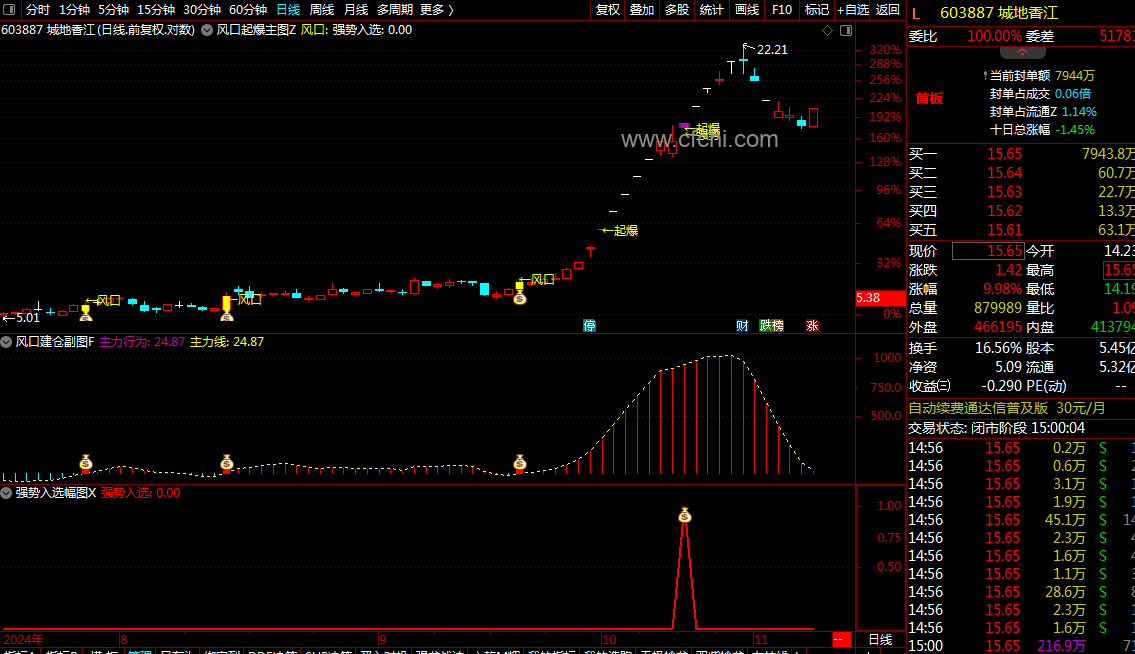Select the 月线 monthly period

click(x=355, y=9)
